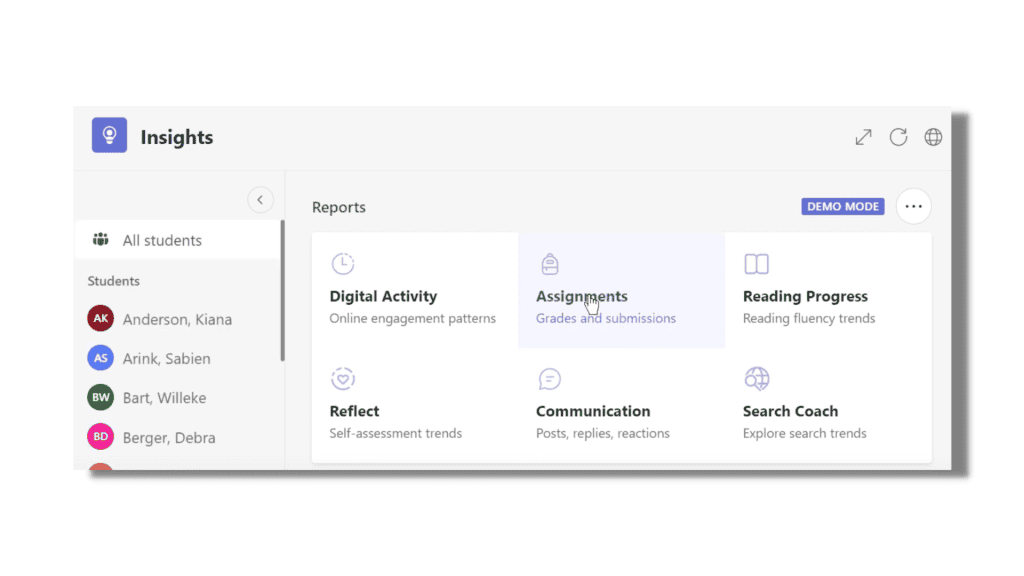Viewport: 1024px width, 576px height.
Task: Click the Insights lightbulb app icon
Action: pos(109,135)
